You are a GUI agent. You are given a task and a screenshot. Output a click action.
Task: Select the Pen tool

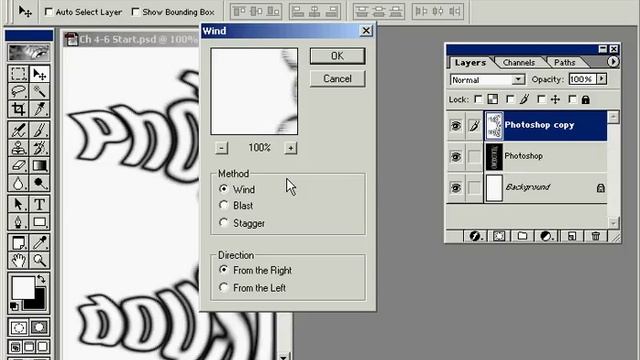18,222
